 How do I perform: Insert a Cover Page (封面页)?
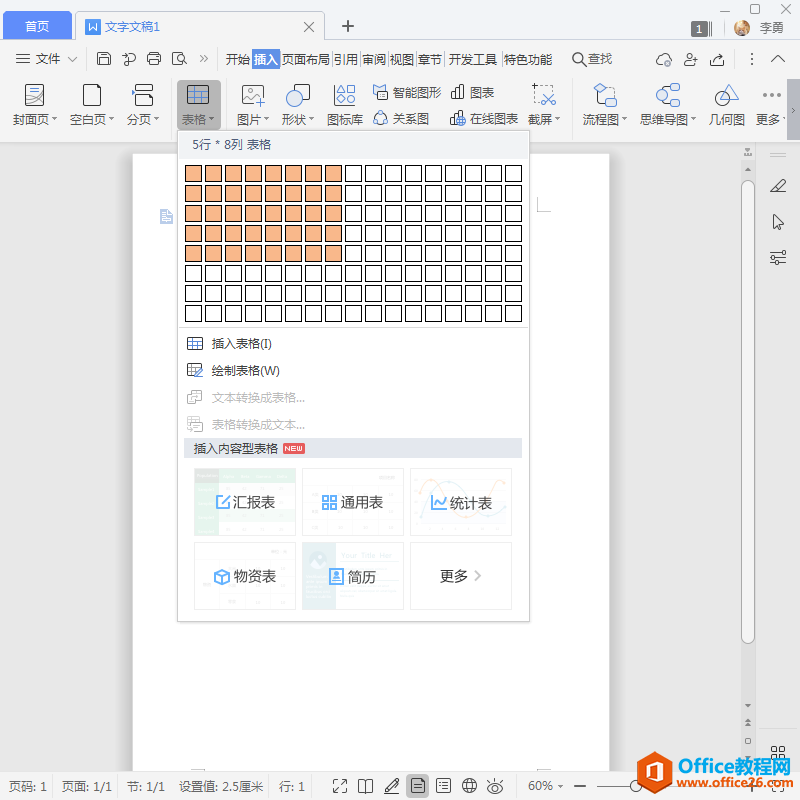[x=35, y=106]
